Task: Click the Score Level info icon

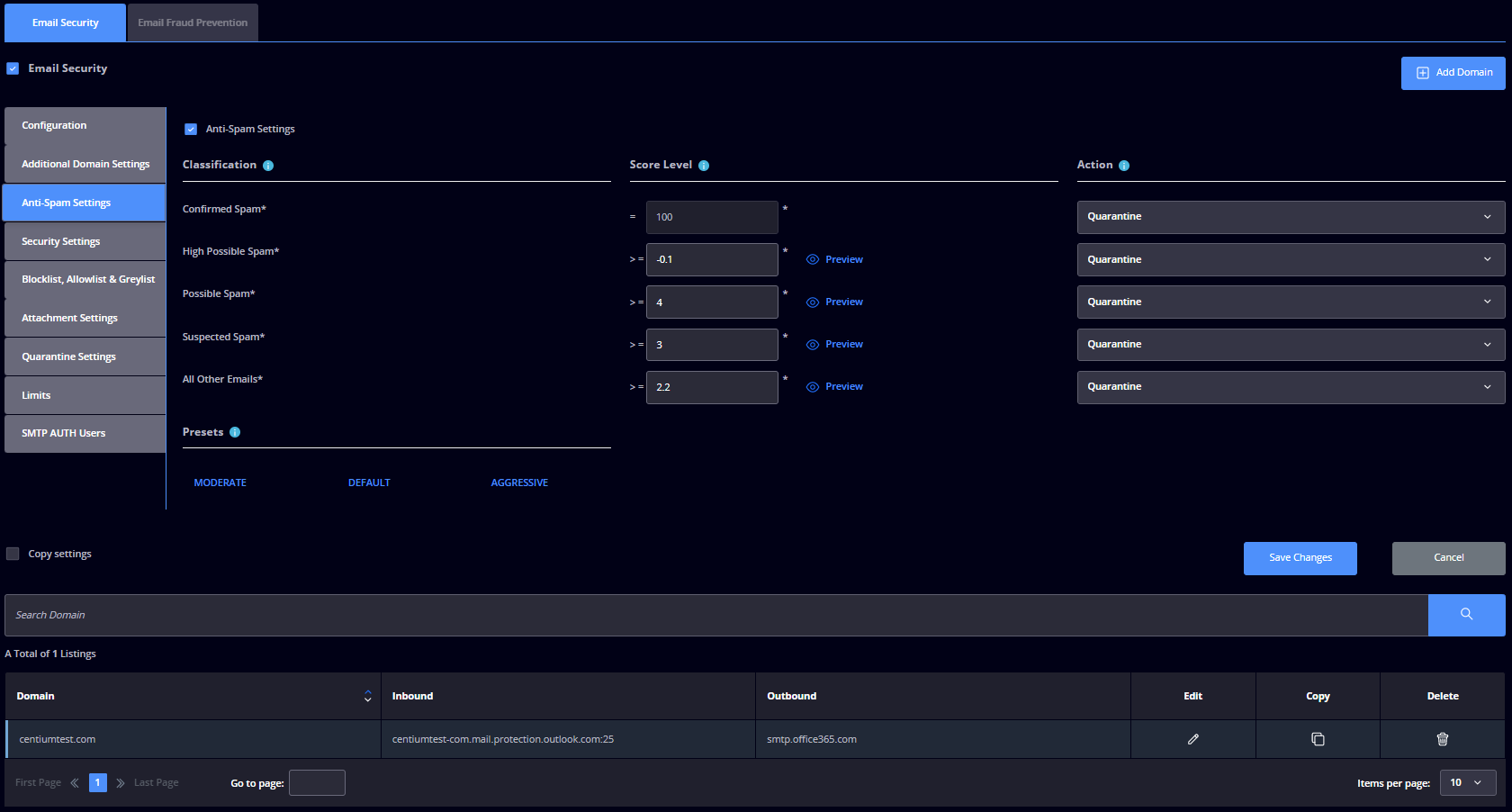Action: click(x=704, y=166)
